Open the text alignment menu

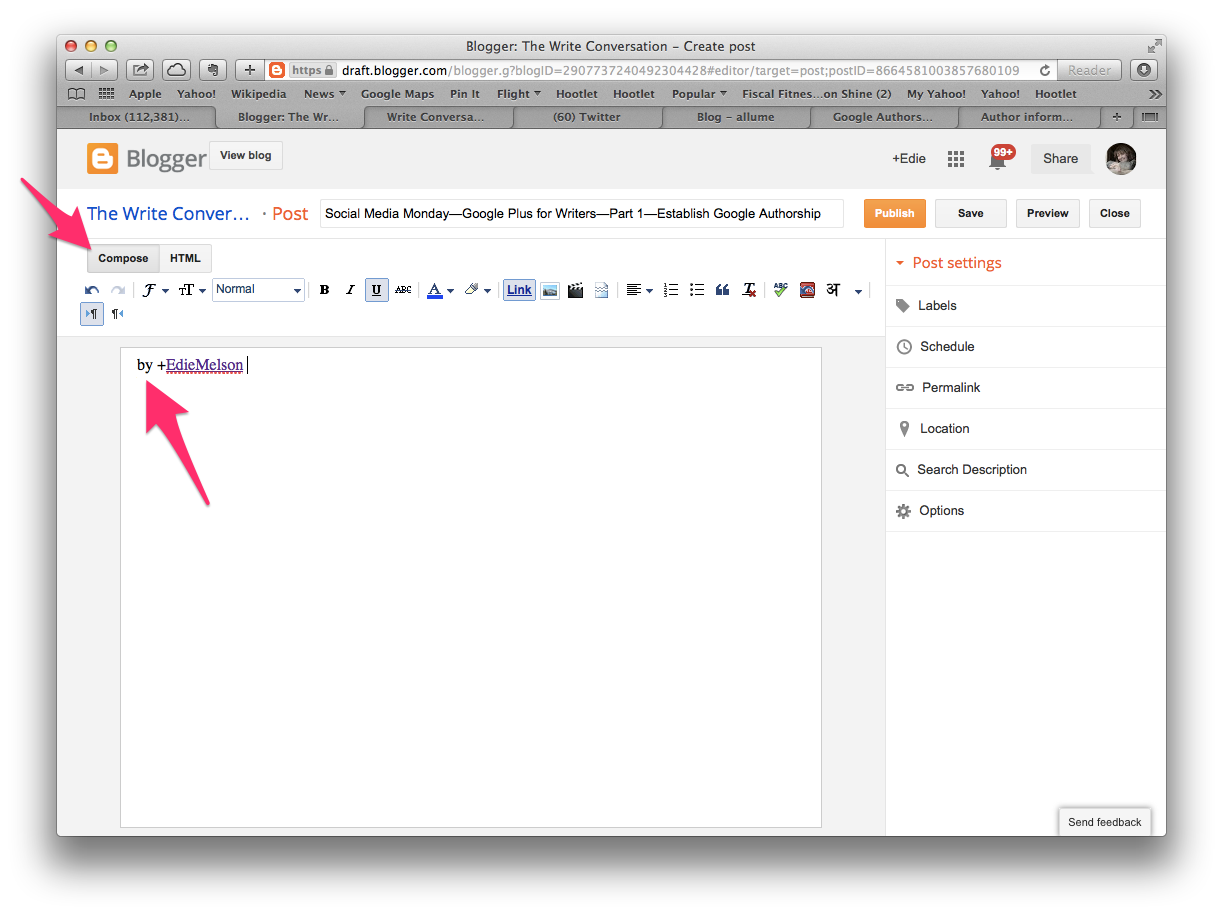639,290
